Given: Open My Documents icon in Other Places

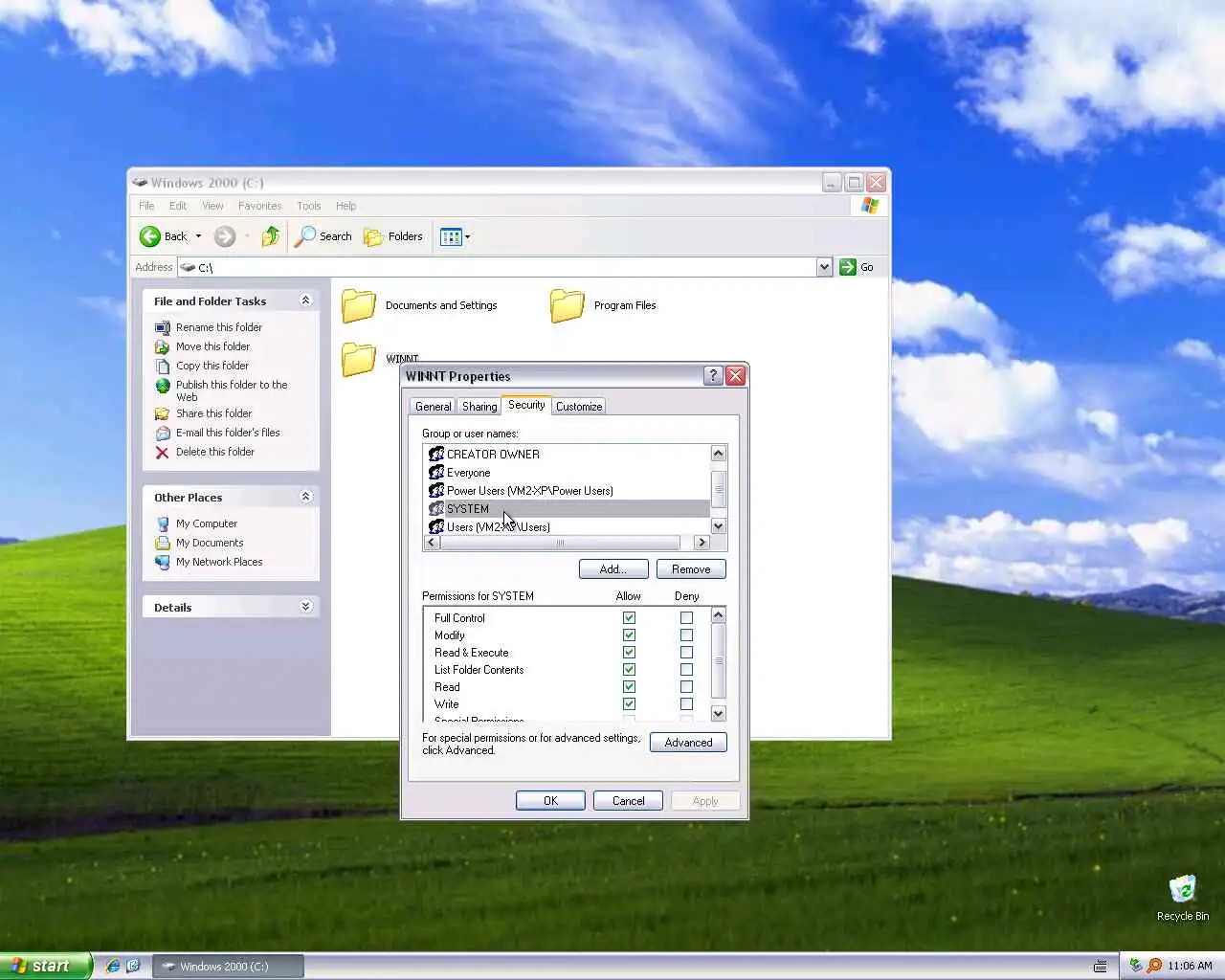Looking at the screenshot, I should click(163, 543).
